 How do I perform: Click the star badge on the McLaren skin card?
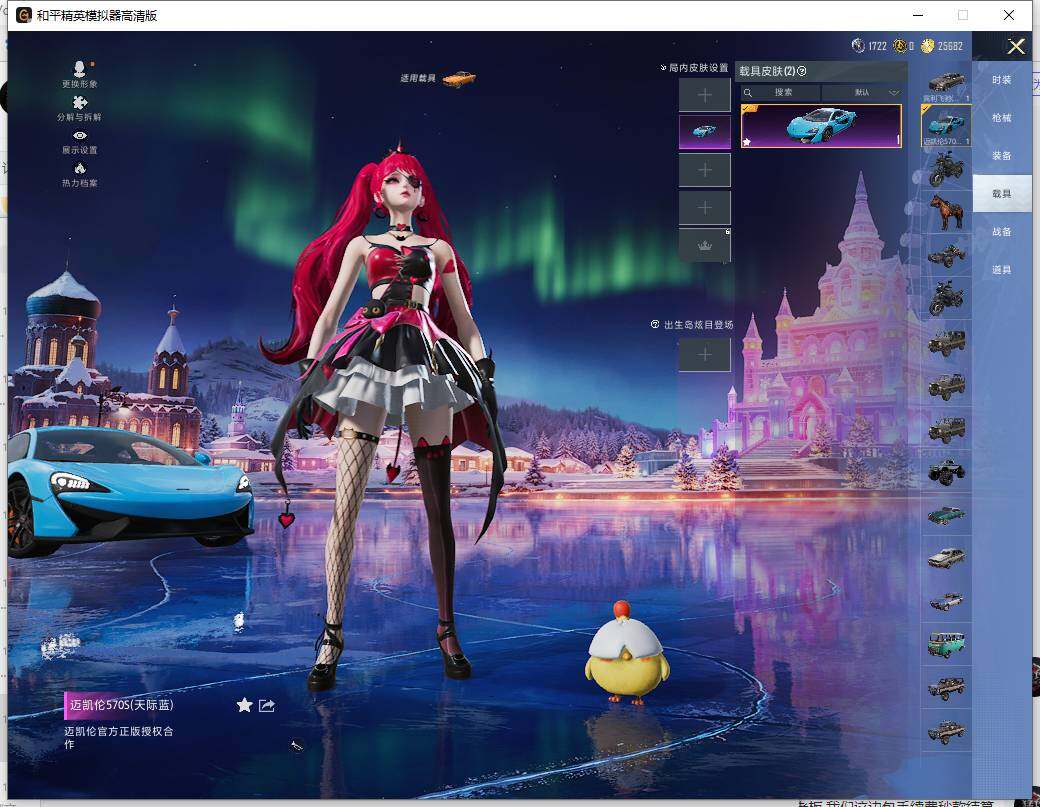(x=747, y=141)
